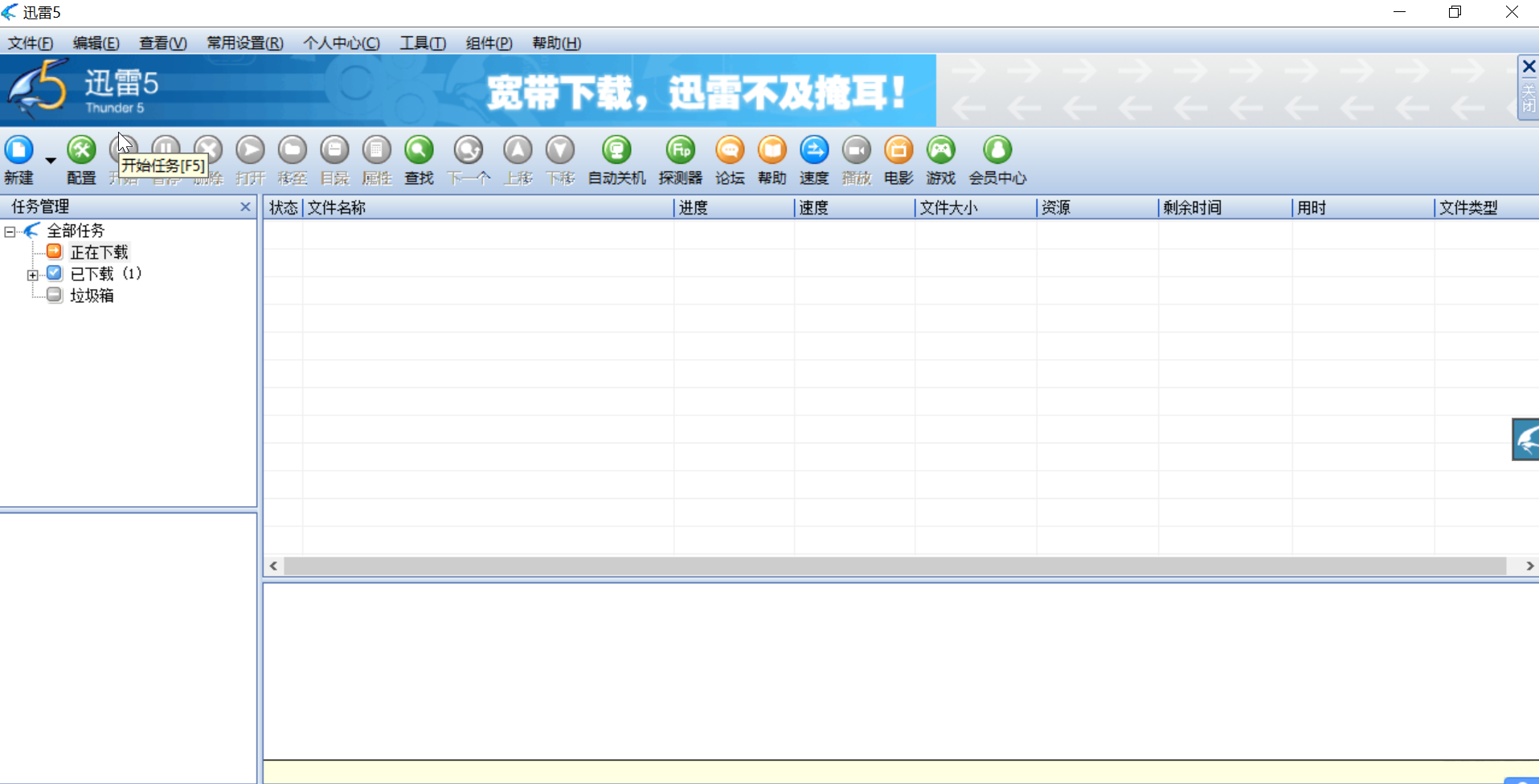Image resolution: width=1539 pixels, height=784 pixels.
Task: Click the 宽带下载 banner advertisement
Action: [x=696, y=92]
